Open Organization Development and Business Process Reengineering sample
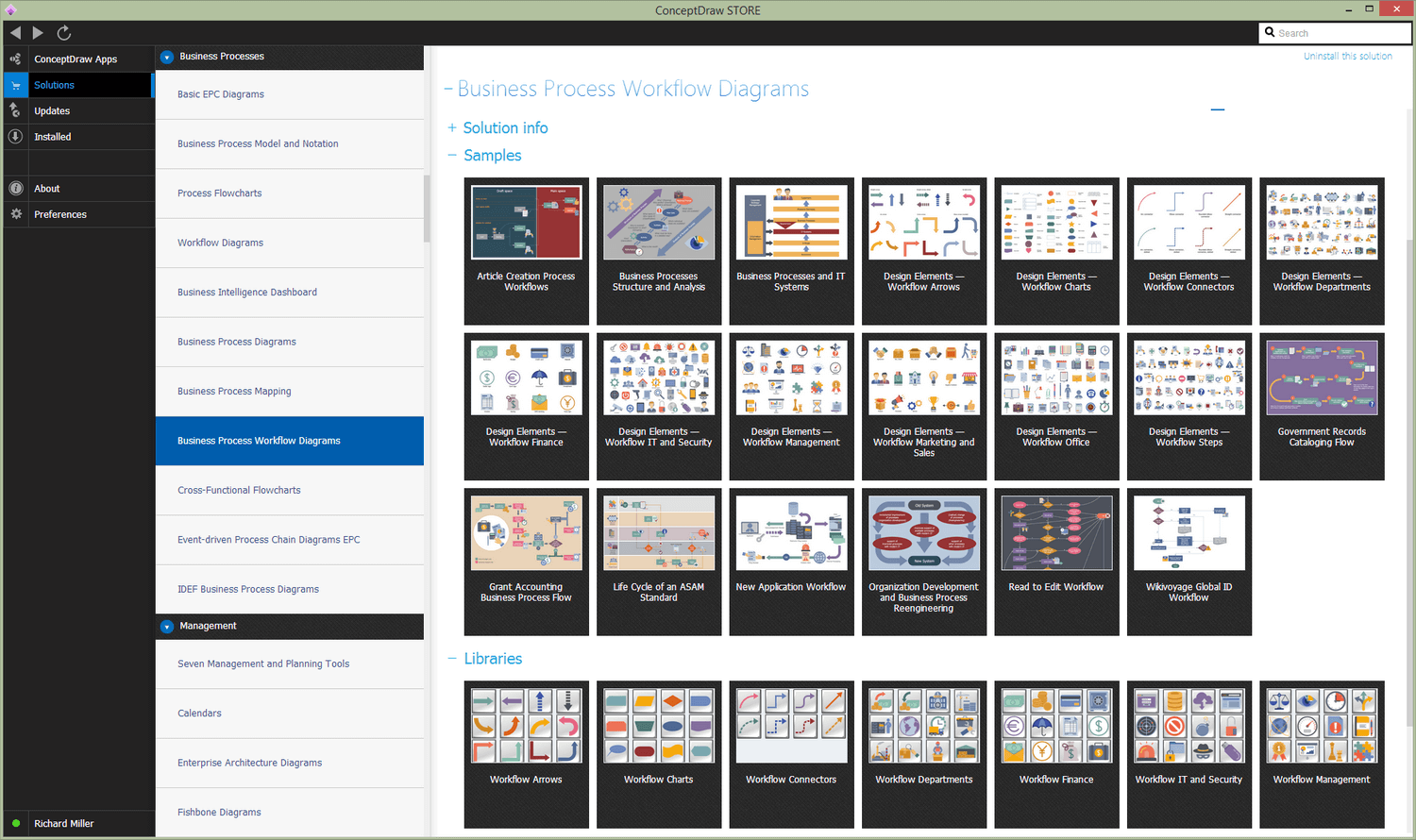Image resolution: width=1416 pixels, height=840 pixels. click(x=924, y=562)
